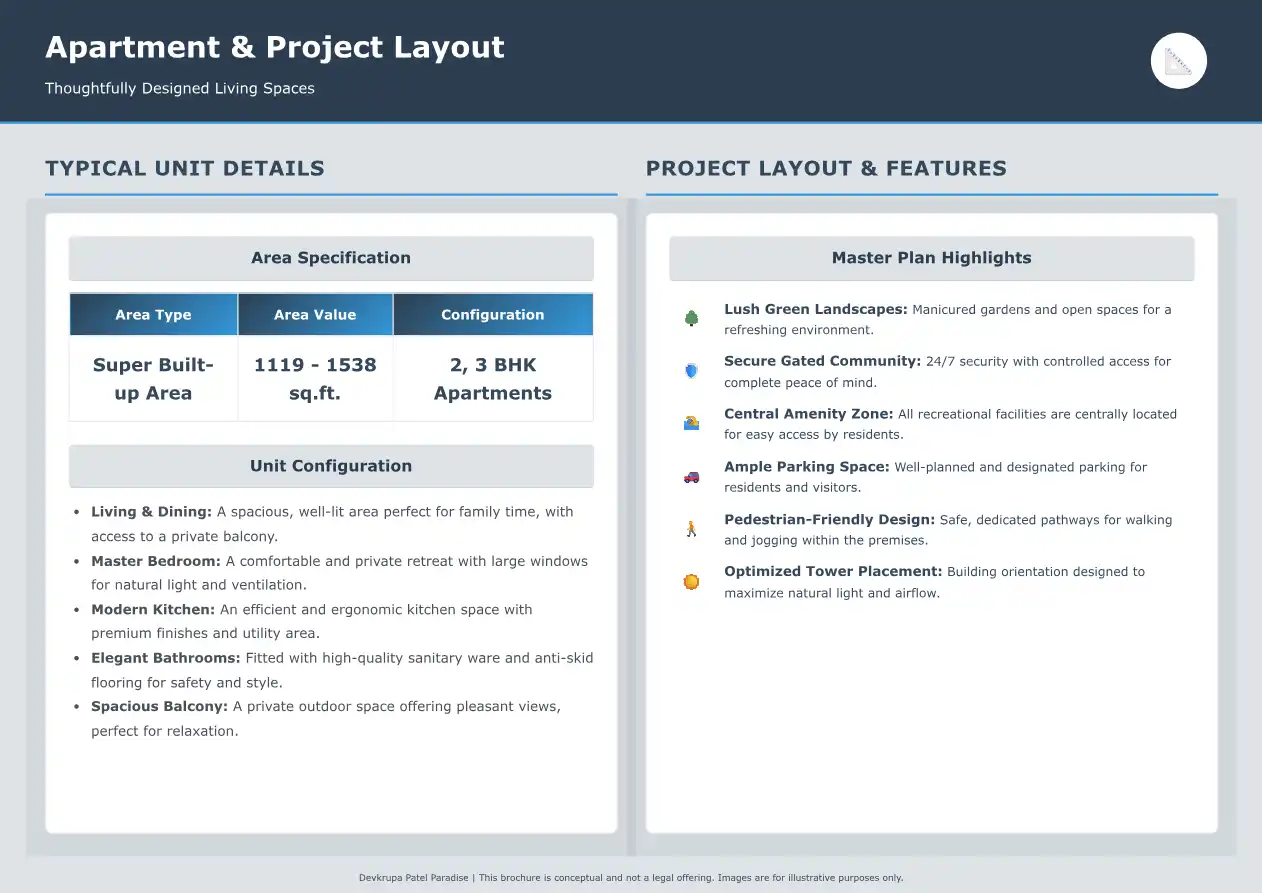
Task: Click the Typical Unit Details title
Action: [x=185, y=168]
